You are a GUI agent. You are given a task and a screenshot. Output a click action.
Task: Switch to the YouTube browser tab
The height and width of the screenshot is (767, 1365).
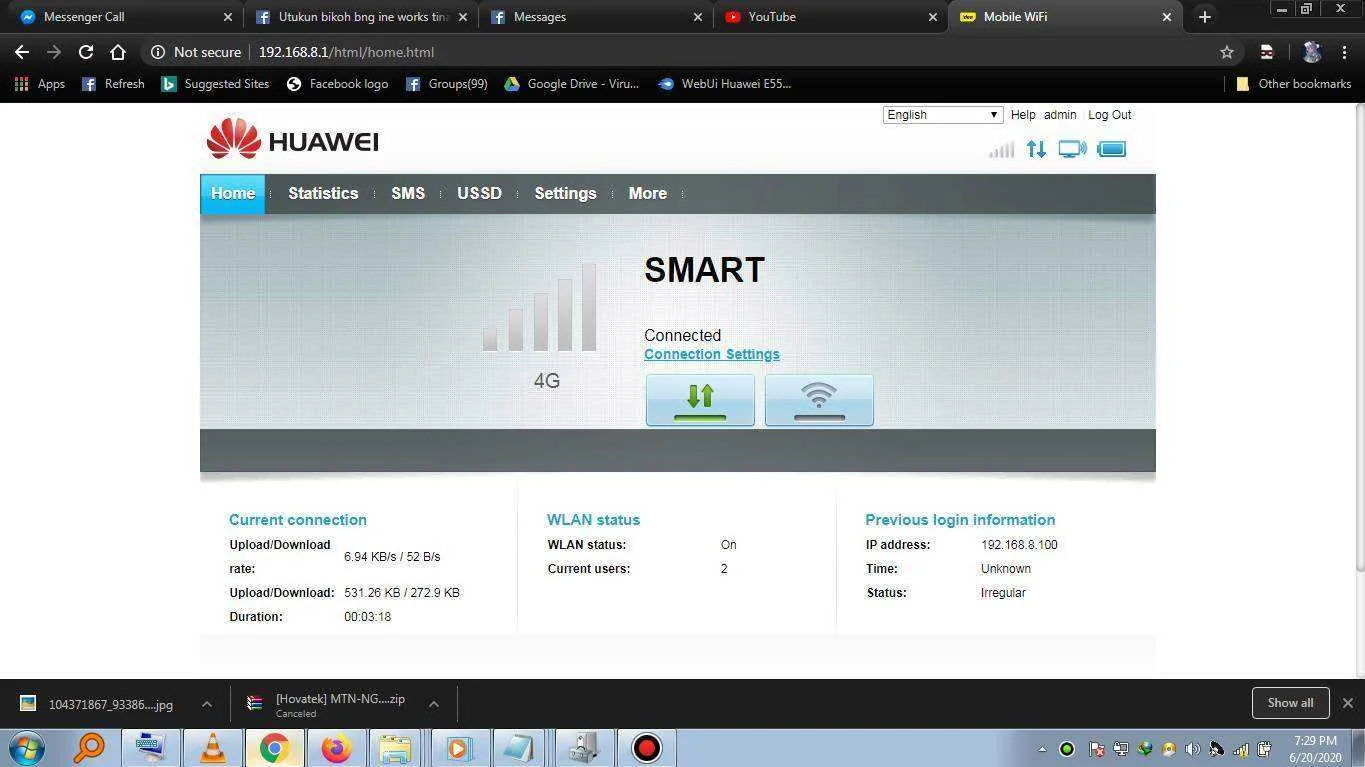pos(832,17)
